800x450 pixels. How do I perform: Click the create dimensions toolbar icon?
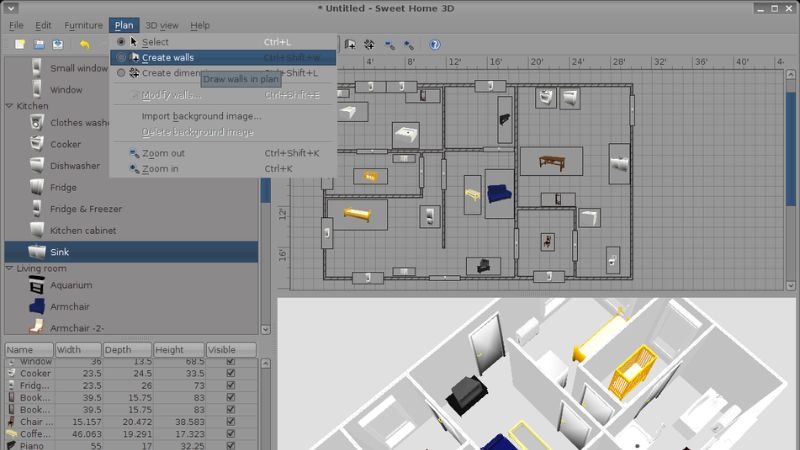[x=369, y=45]
